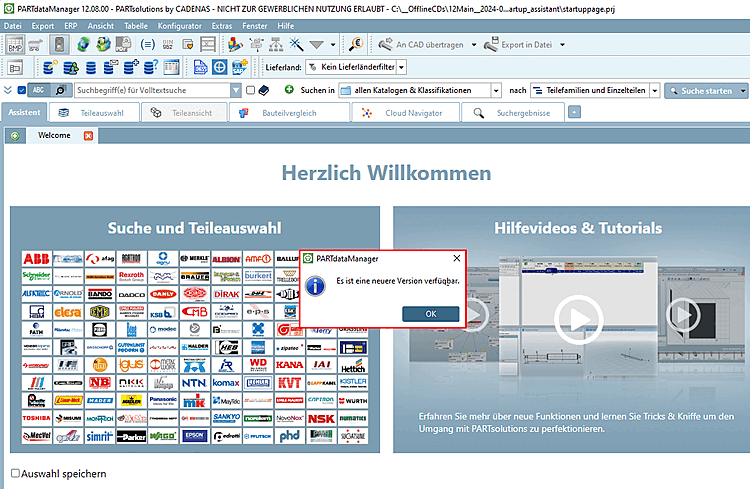This screenshot has width=750, height=489.
Task: Click the window with heart favorites icon
Action: point(188,44)
